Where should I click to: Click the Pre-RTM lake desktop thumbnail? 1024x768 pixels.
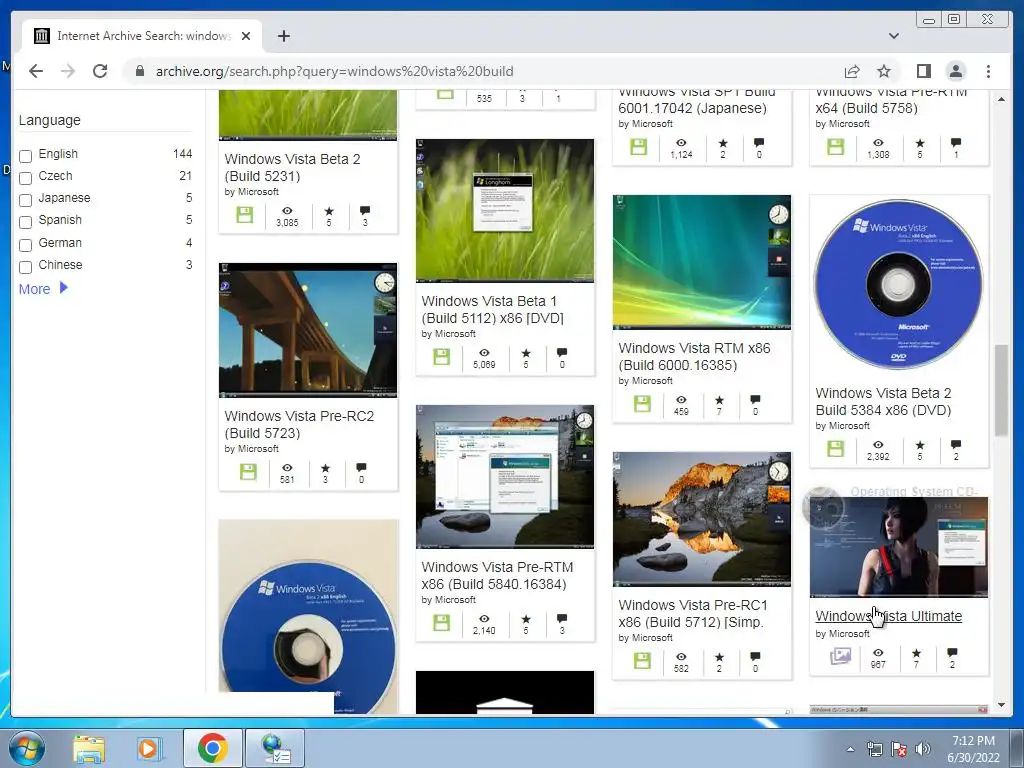pos(505,477)
